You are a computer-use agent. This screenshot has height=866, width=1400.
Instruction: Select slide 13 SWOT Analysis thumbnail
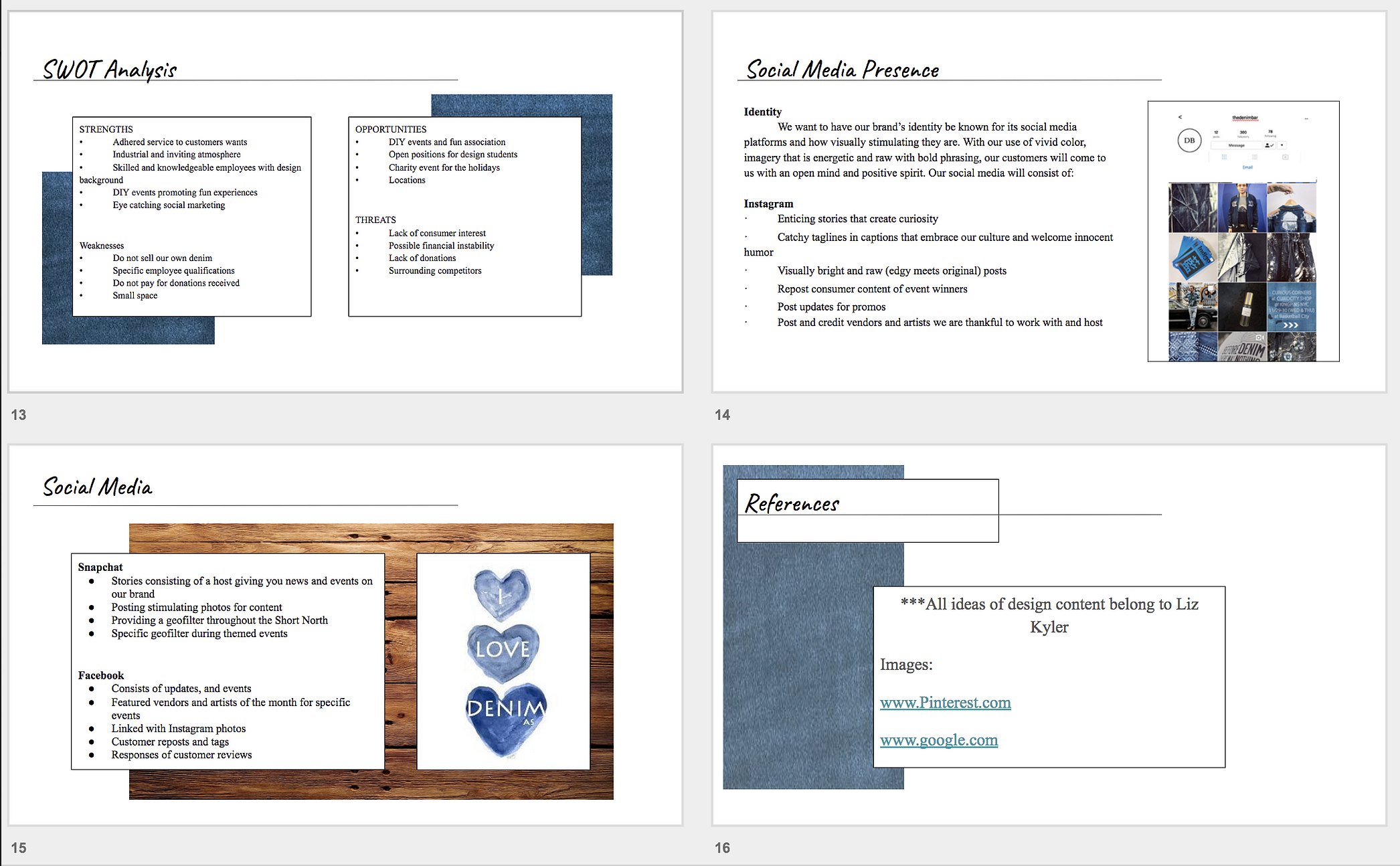pos(345,201)
